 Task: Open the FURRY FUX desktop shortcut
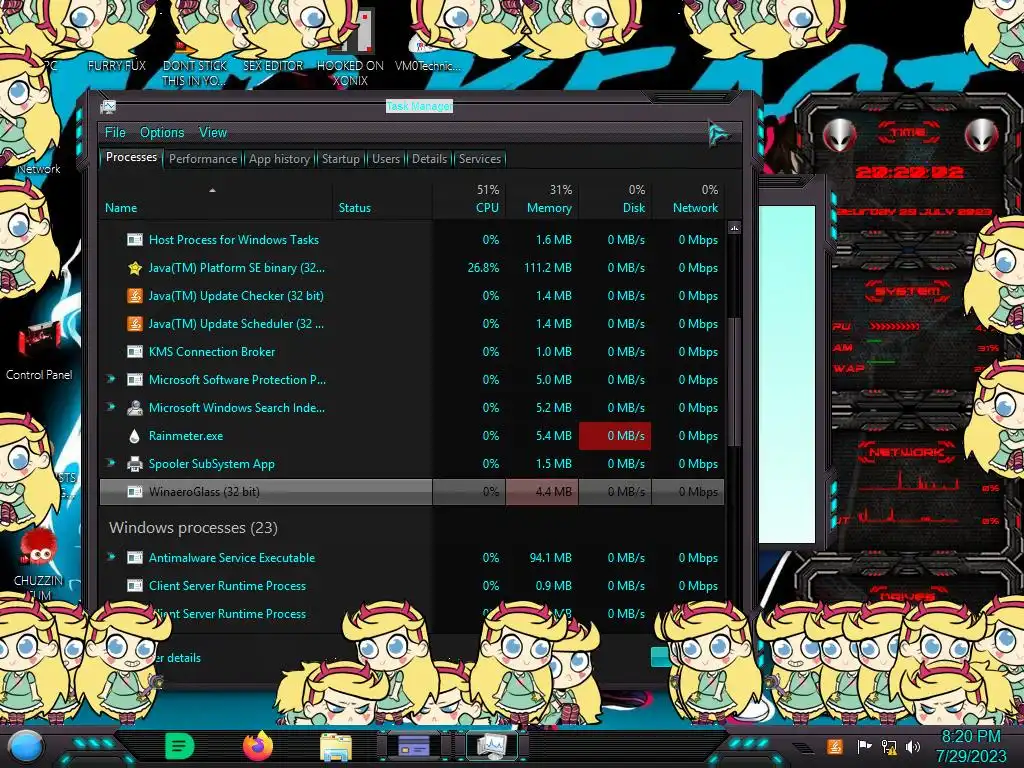(x=117, y=65)
